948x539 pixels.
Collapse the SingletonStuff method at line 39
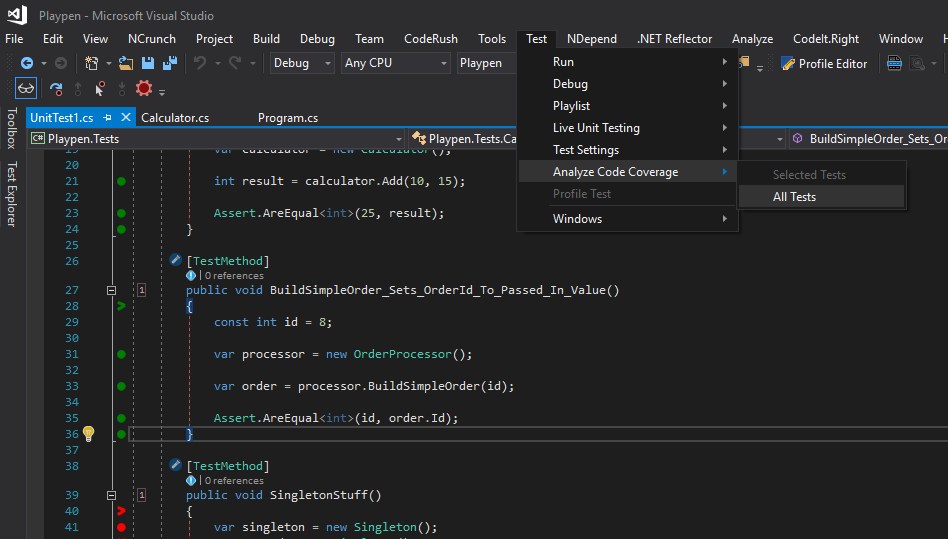pyautogui.click(x=111, y=495)
